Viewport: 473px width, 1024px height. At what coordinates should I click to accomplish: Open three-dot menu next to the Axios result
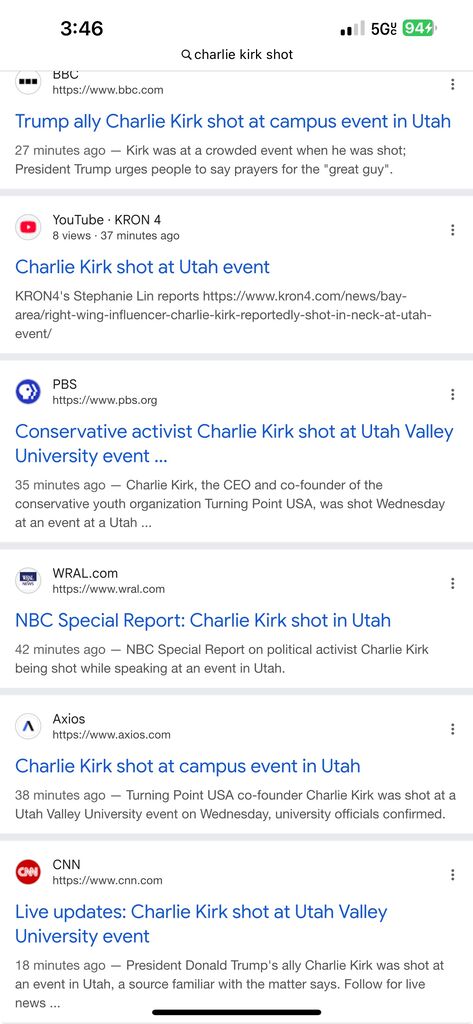tap(452, 729)
